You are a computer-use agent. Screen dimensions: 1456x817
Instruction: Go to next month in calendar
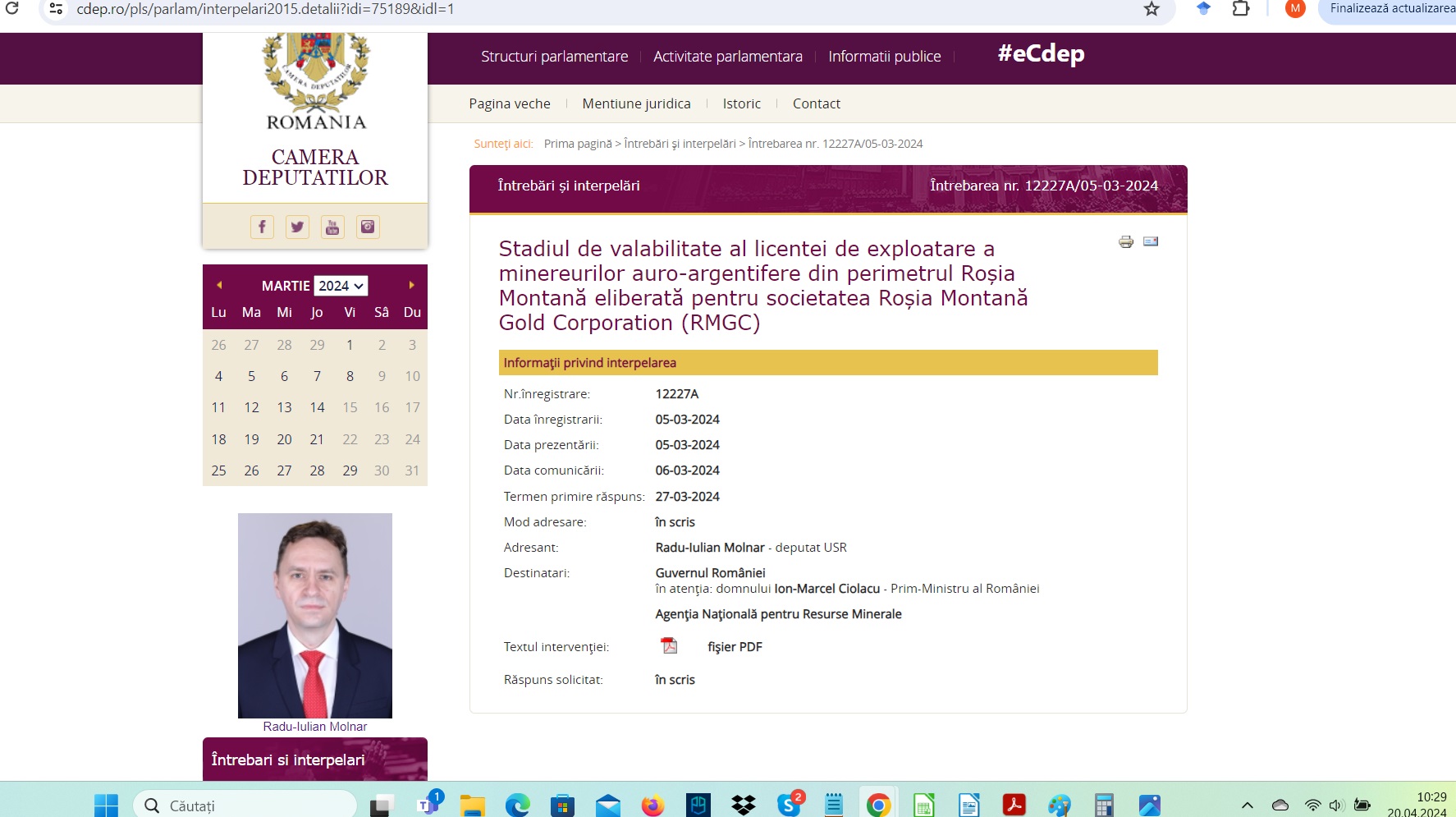tap(411, 285)
